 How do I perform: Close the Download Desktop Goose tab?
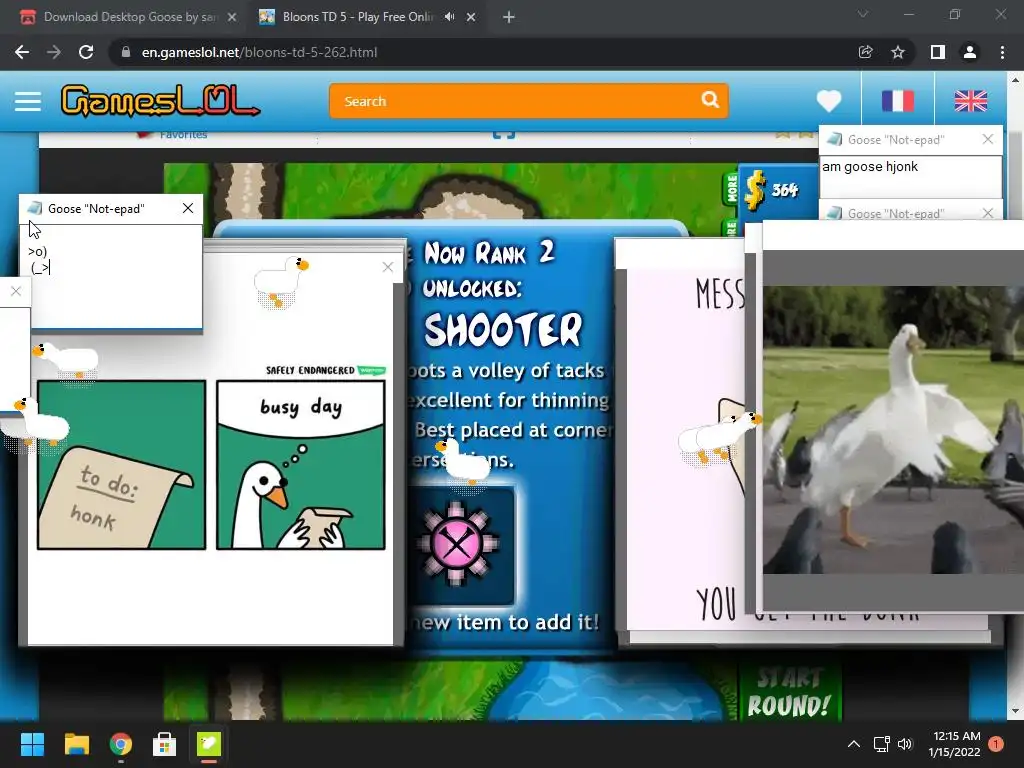(232, 18)
